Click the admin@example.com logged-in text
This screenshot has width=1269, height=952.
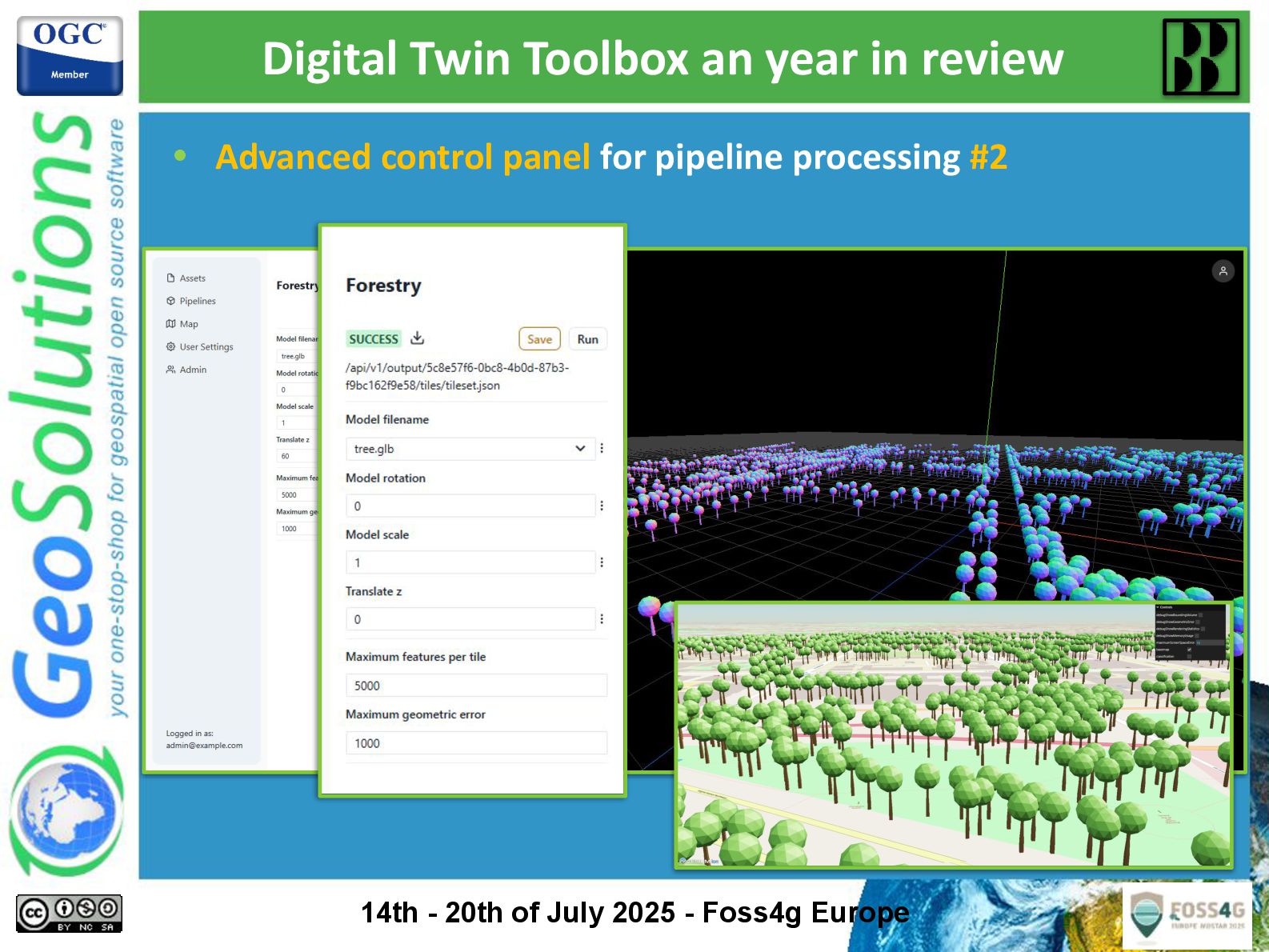point(204,746)
